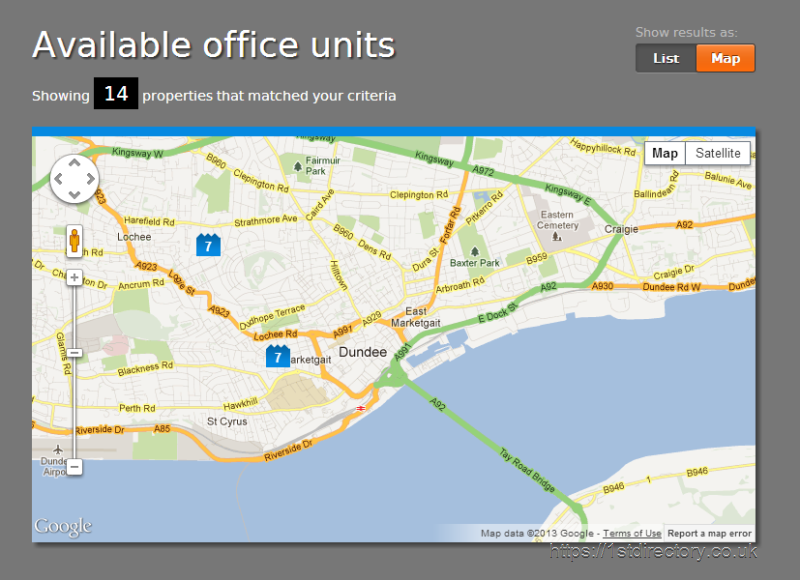Zoom in with the plus button
This screenshot has height=580, width=800.
click(74, 278)
